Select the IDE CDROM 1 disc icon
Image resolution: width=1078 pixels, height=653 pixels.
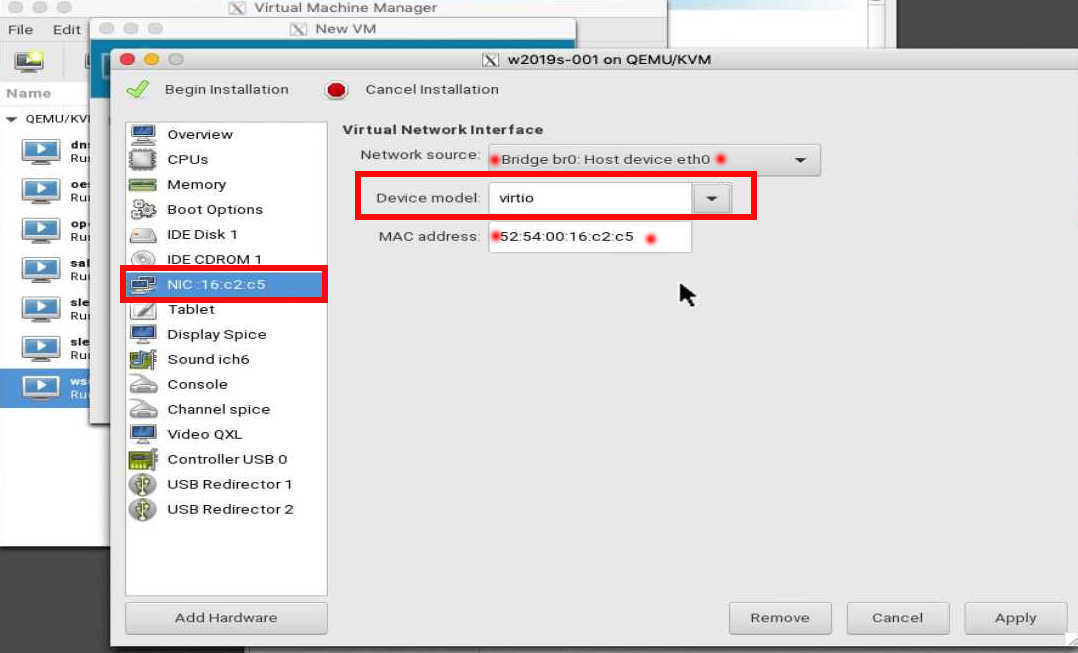click(143, 259)
